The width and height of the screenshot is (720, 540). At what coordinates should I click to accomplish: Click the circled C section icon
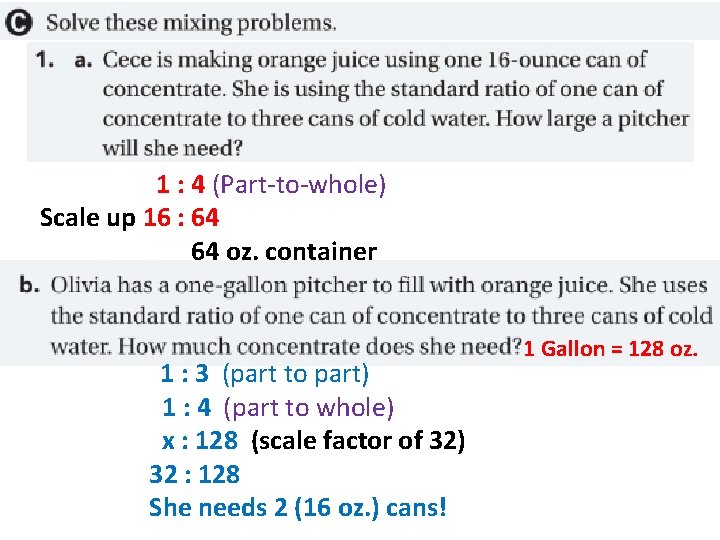(19, 23)
